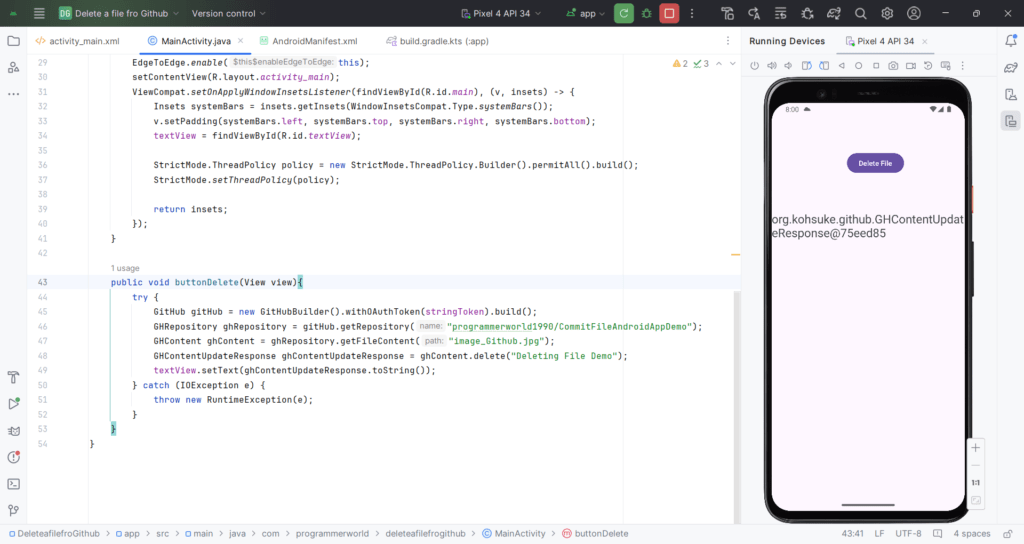The image size is (1024, 544).
Task: Switch to activity_main.xml tab
Action: [x=78, y=41]
